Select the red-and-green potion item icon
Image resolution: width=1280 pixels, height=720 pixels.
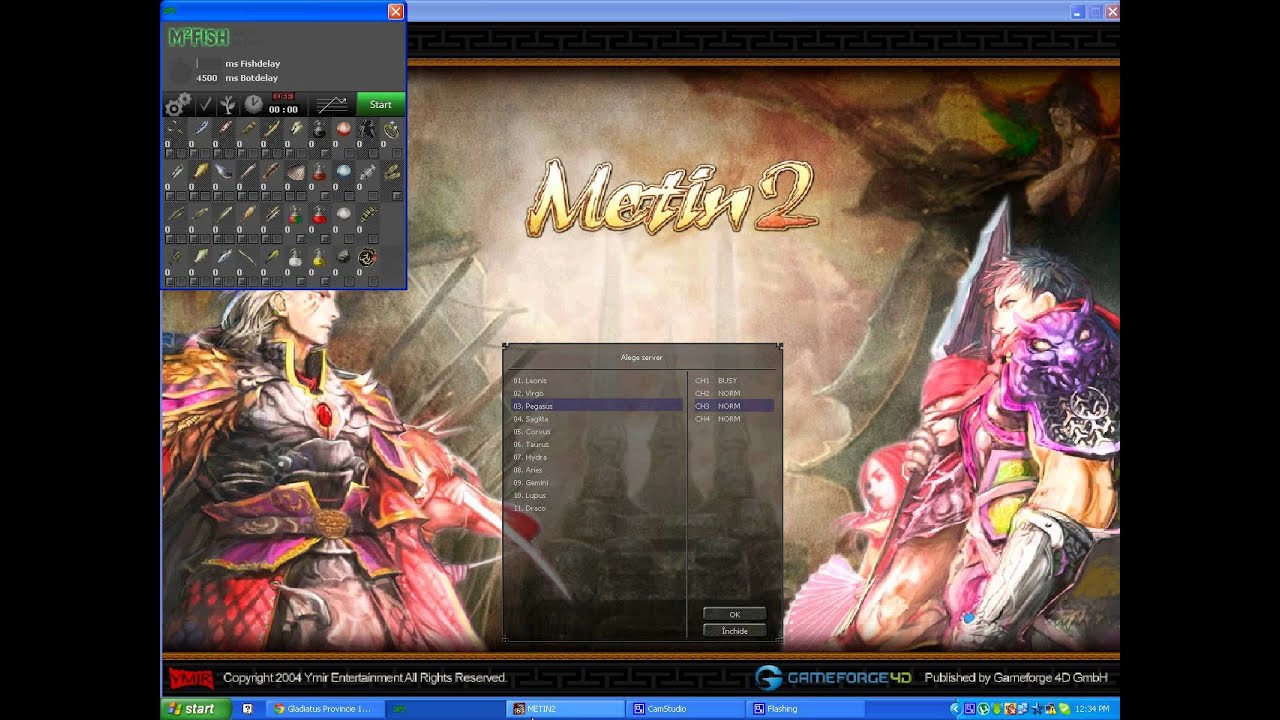[295, 214]
